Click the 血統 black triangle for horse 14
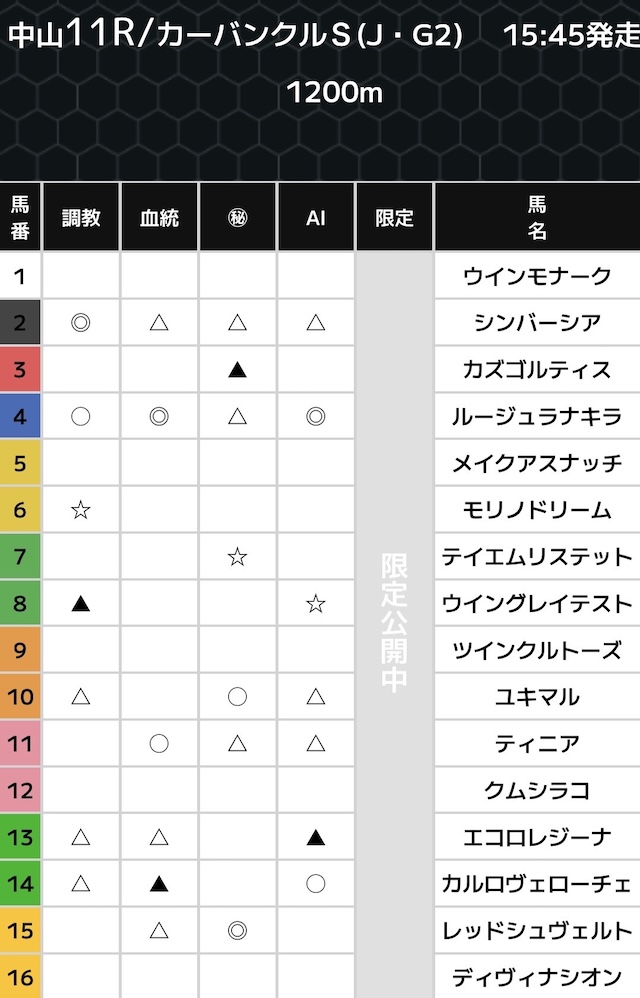 tap(159, 884)
